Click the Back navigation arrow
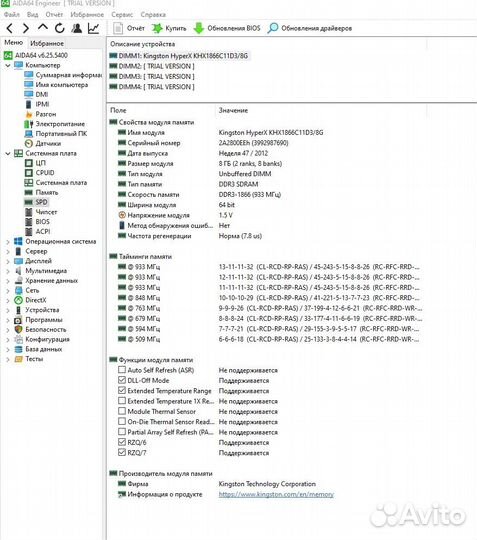Screen dimensions: 477x540 coord(10,28)
